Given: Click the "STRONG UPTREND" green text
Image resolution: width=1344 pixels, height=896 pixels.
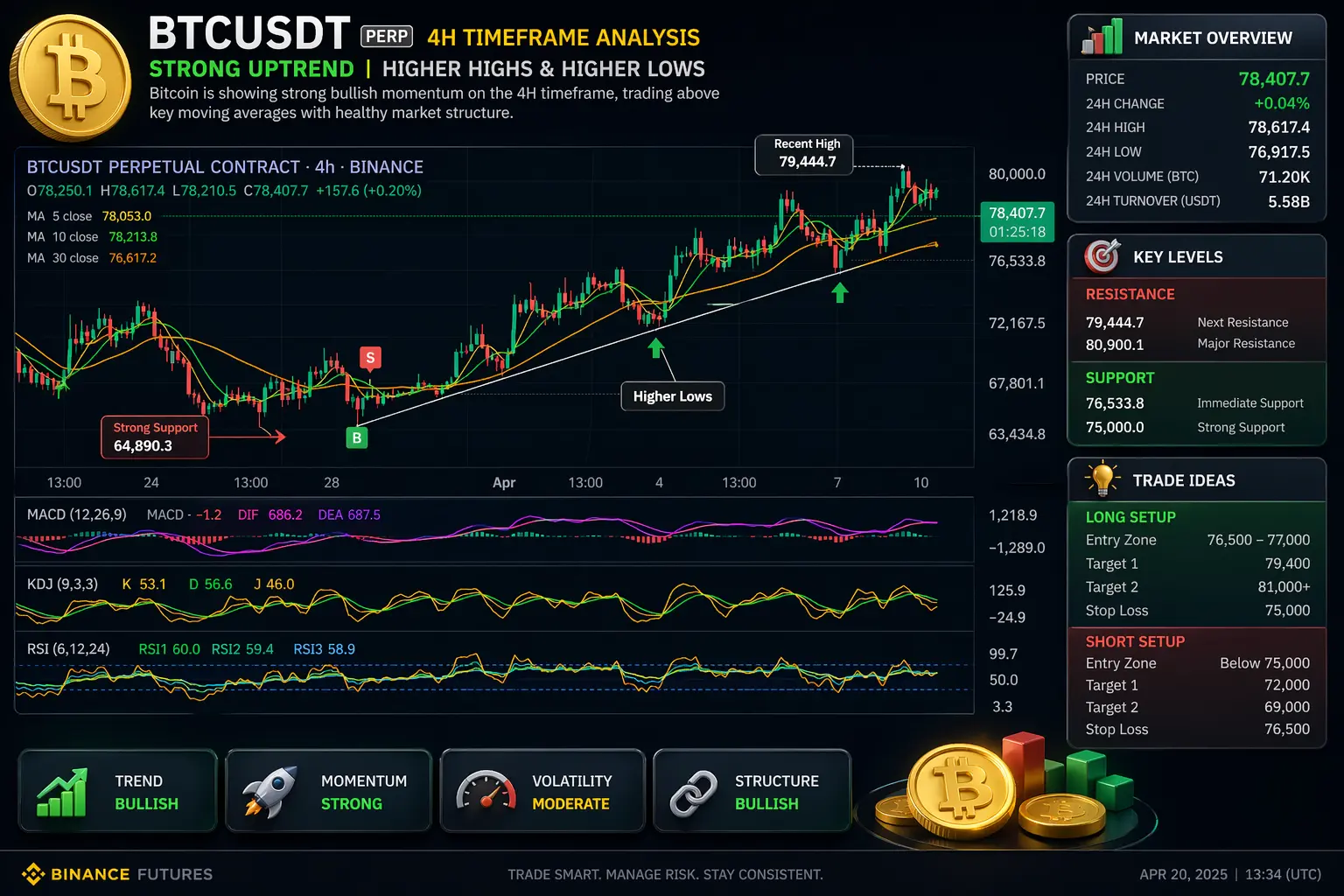Looking at the screenshot, I should coord(252,69).
